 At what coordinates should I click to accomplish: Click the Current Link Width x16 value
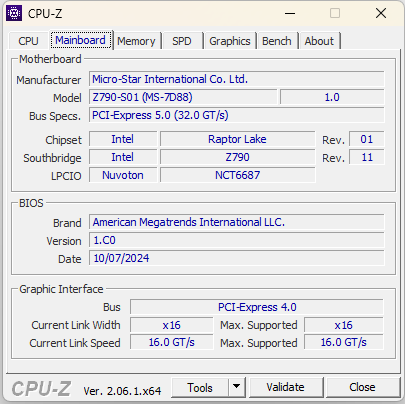[x=171, y=325]
